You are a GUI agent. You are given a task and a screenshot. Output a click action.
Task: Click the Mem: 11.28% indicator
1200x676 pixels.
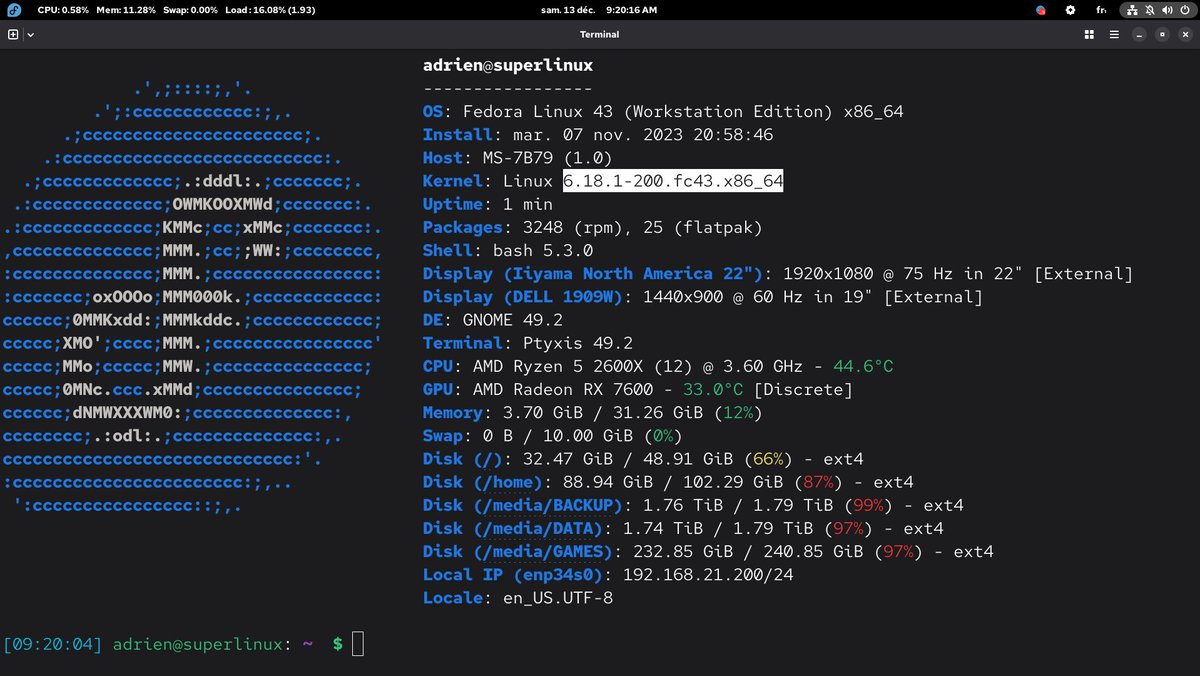(125, 9)
